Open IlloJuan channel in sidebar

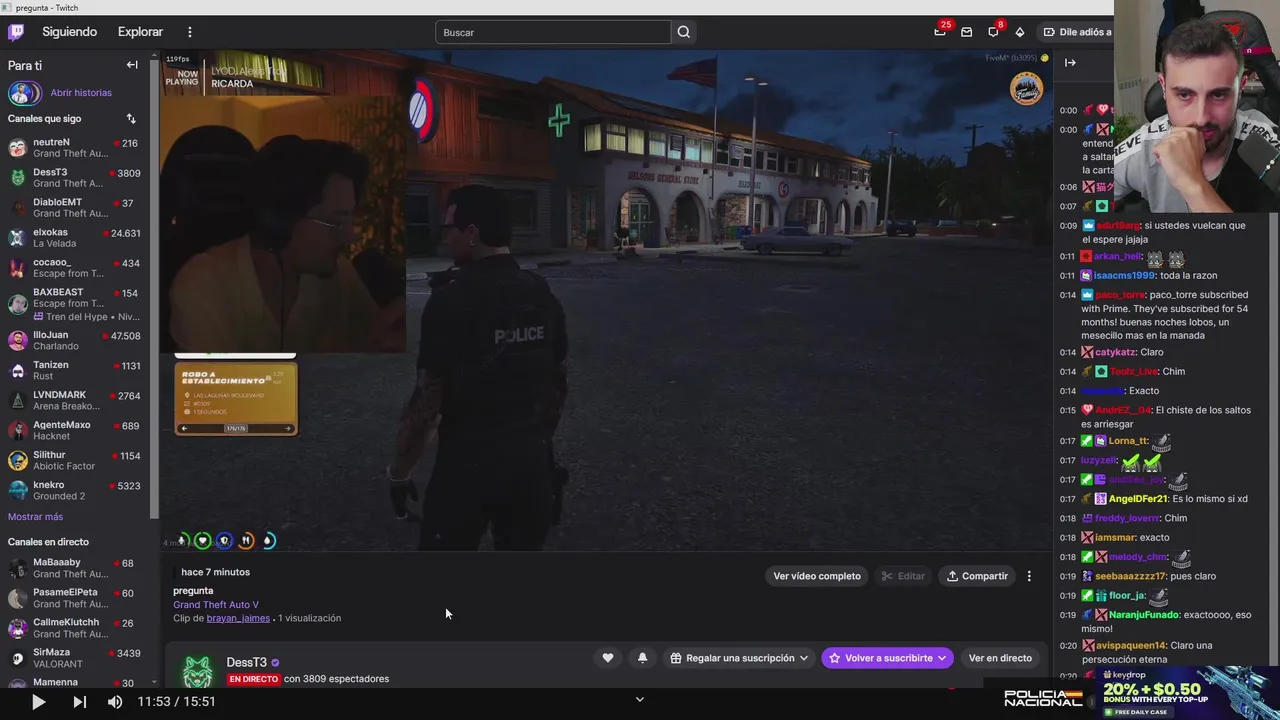coord(73,341)
